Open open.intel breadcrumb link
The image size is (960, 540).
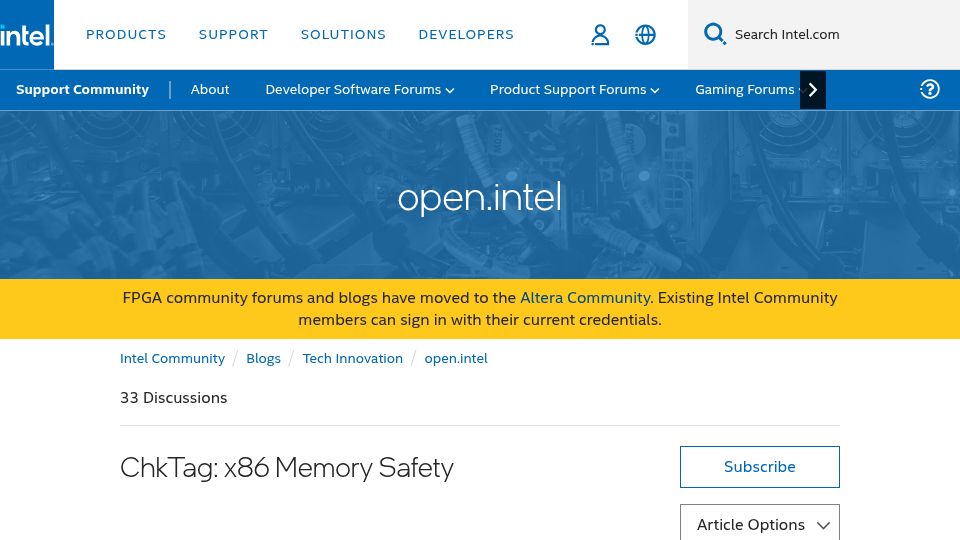coord(456,358)
